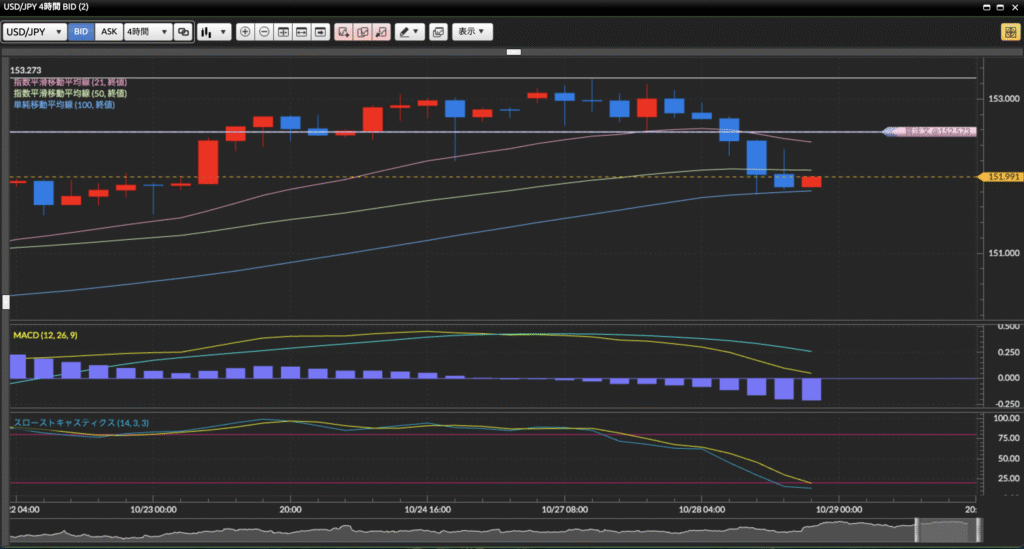This screenshot has height=549, width=1024.
Task: Open the drawing pencil tool dropdown
Action: point(409,32)
